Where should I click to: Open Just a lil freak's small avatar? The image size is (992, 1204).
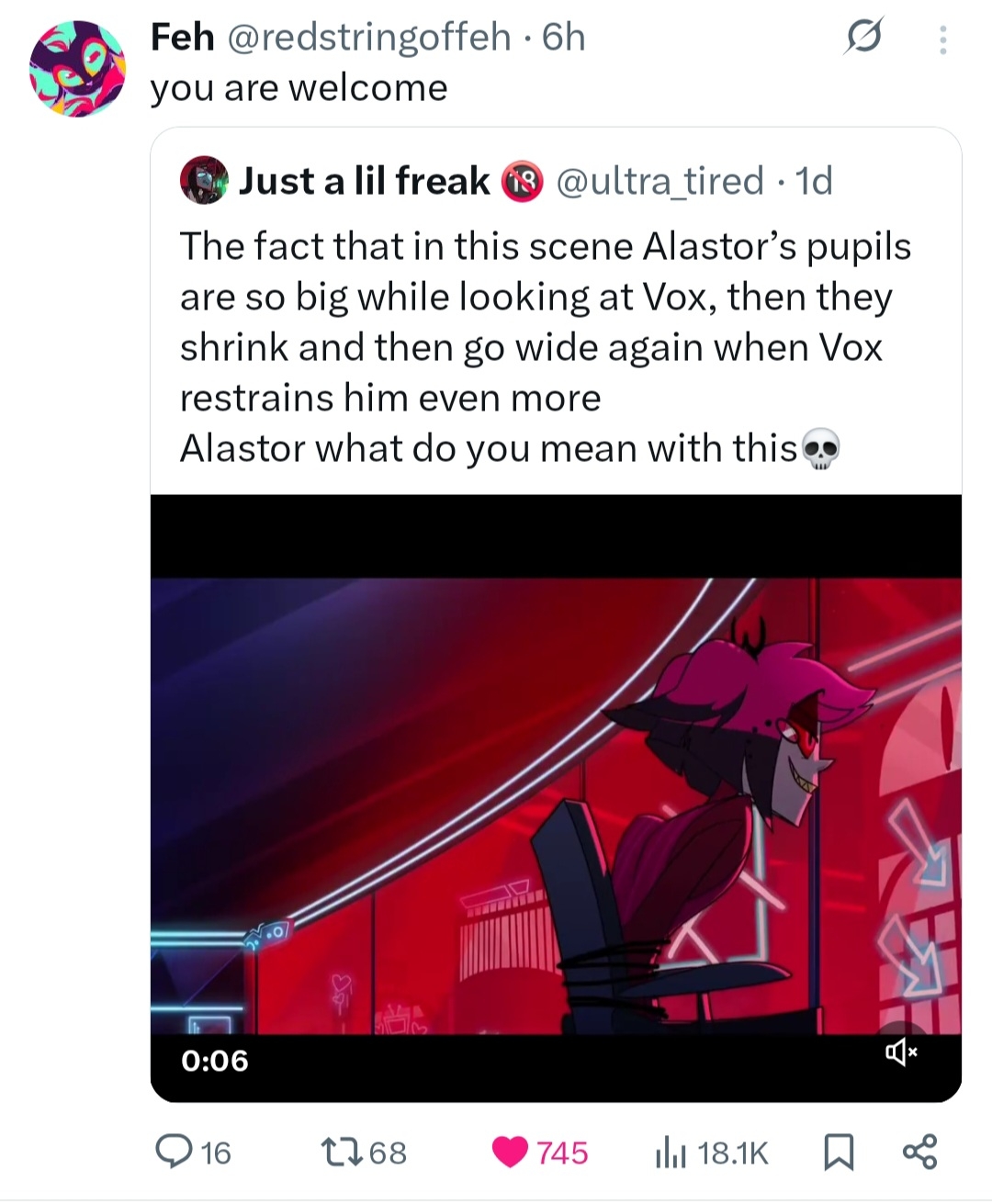coord(202,180)
